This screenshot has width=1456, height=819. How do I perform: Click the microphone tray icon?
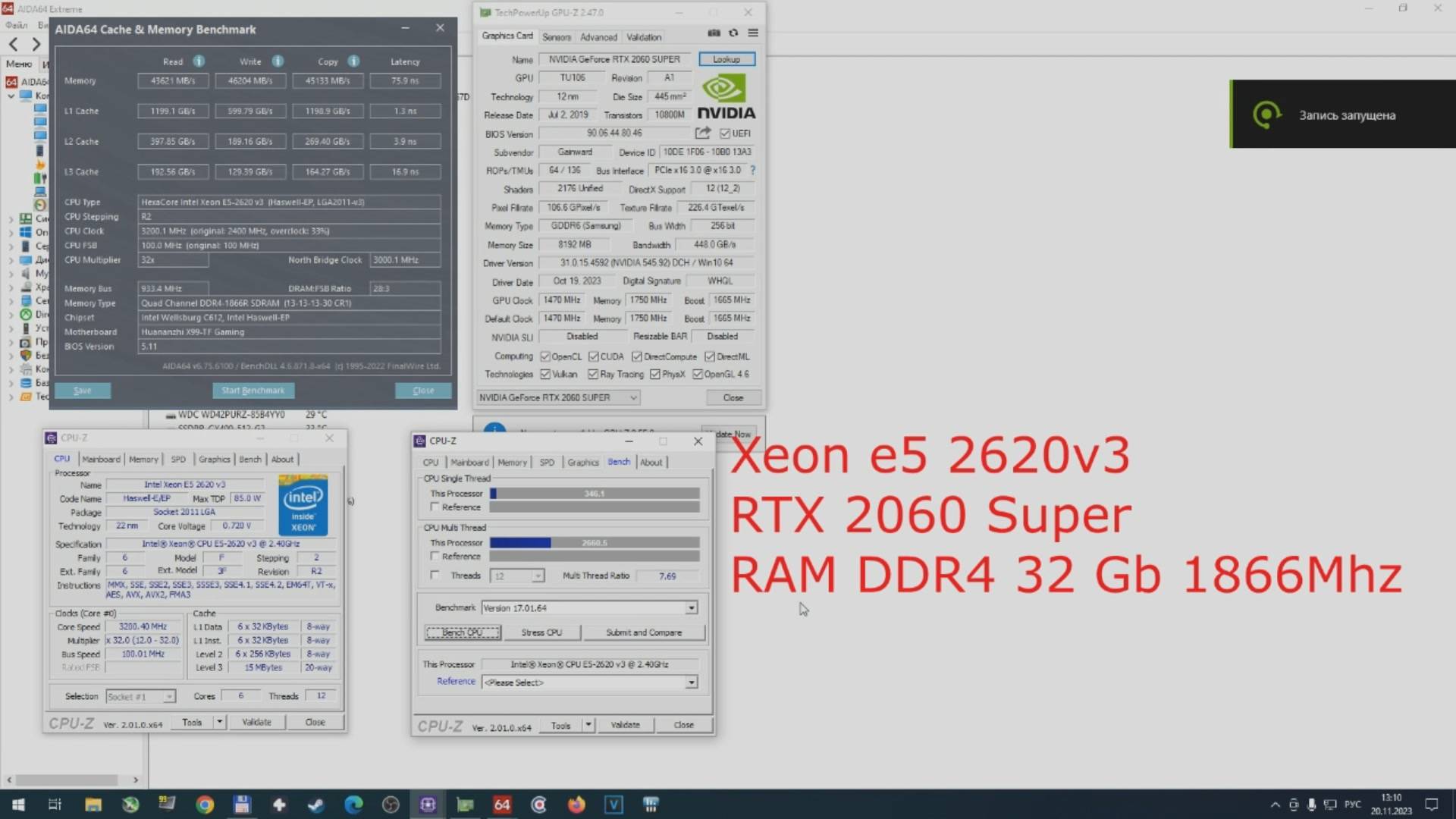[1311, 805]
